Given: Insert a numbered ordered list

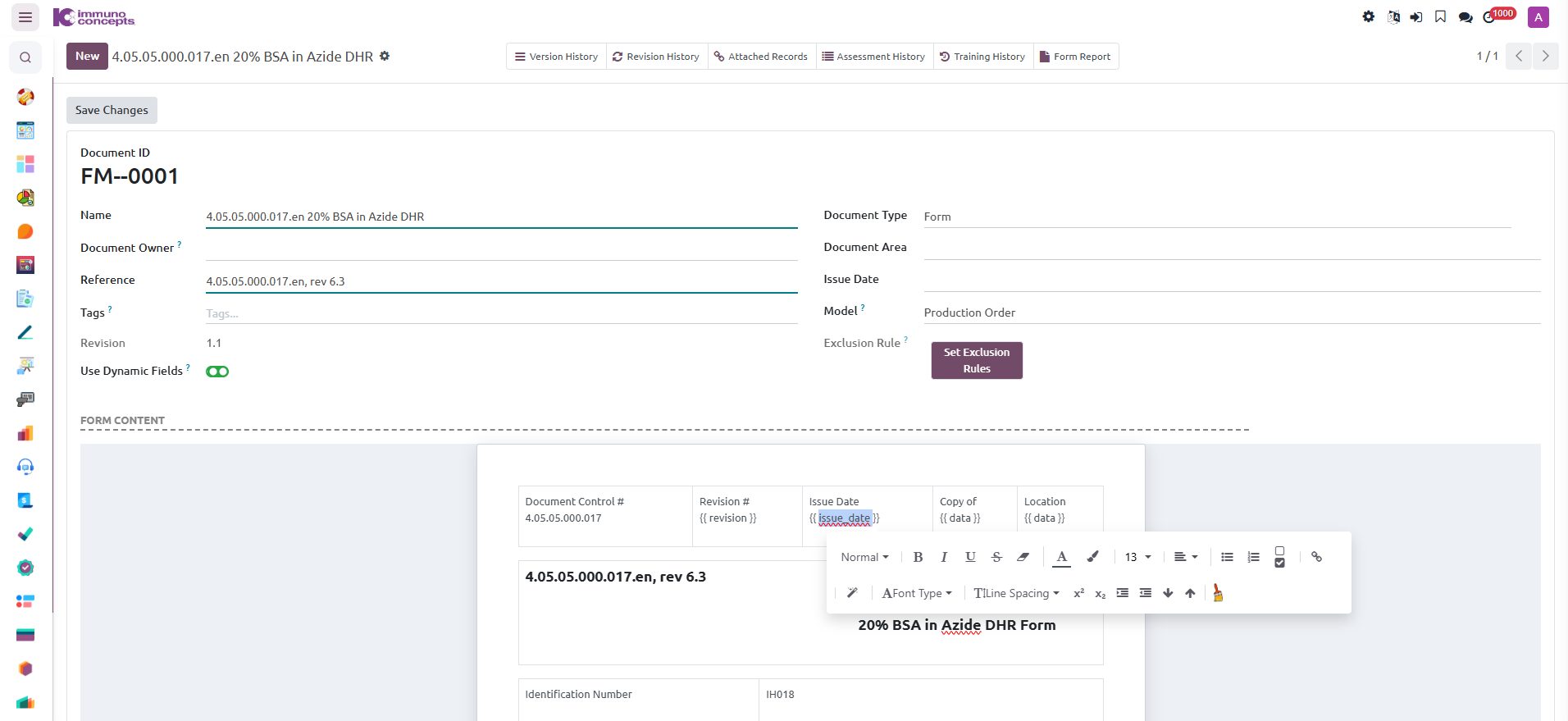Looking at the screenshot, I should 1253,557.
